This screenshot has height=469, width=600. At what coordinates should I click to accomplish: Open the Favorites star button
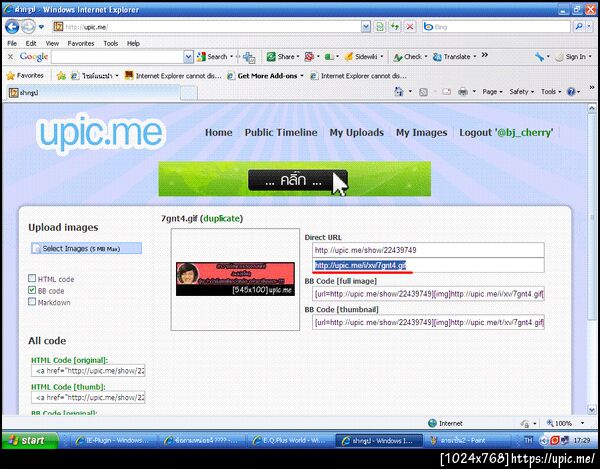25,75
